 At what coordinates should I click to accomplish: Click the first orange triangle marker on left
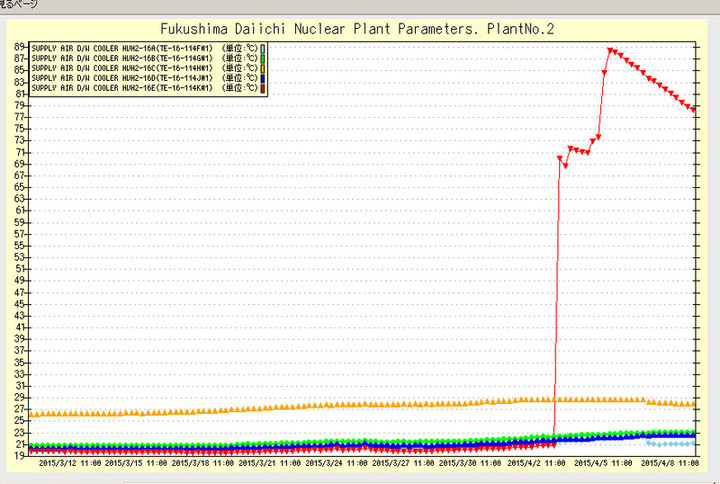(32, 414)
